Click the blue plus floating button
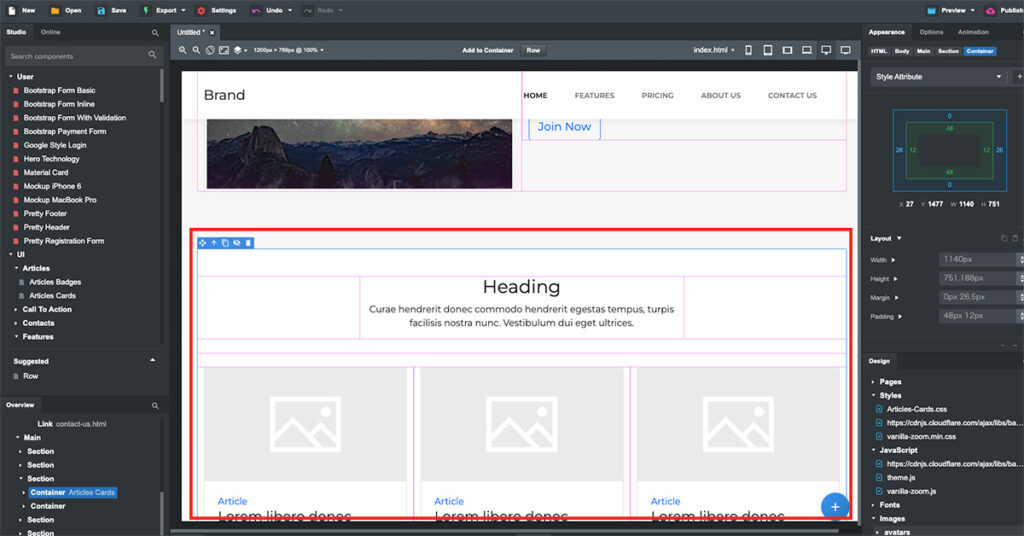The image size is (1024, 536). pos(834,506)
